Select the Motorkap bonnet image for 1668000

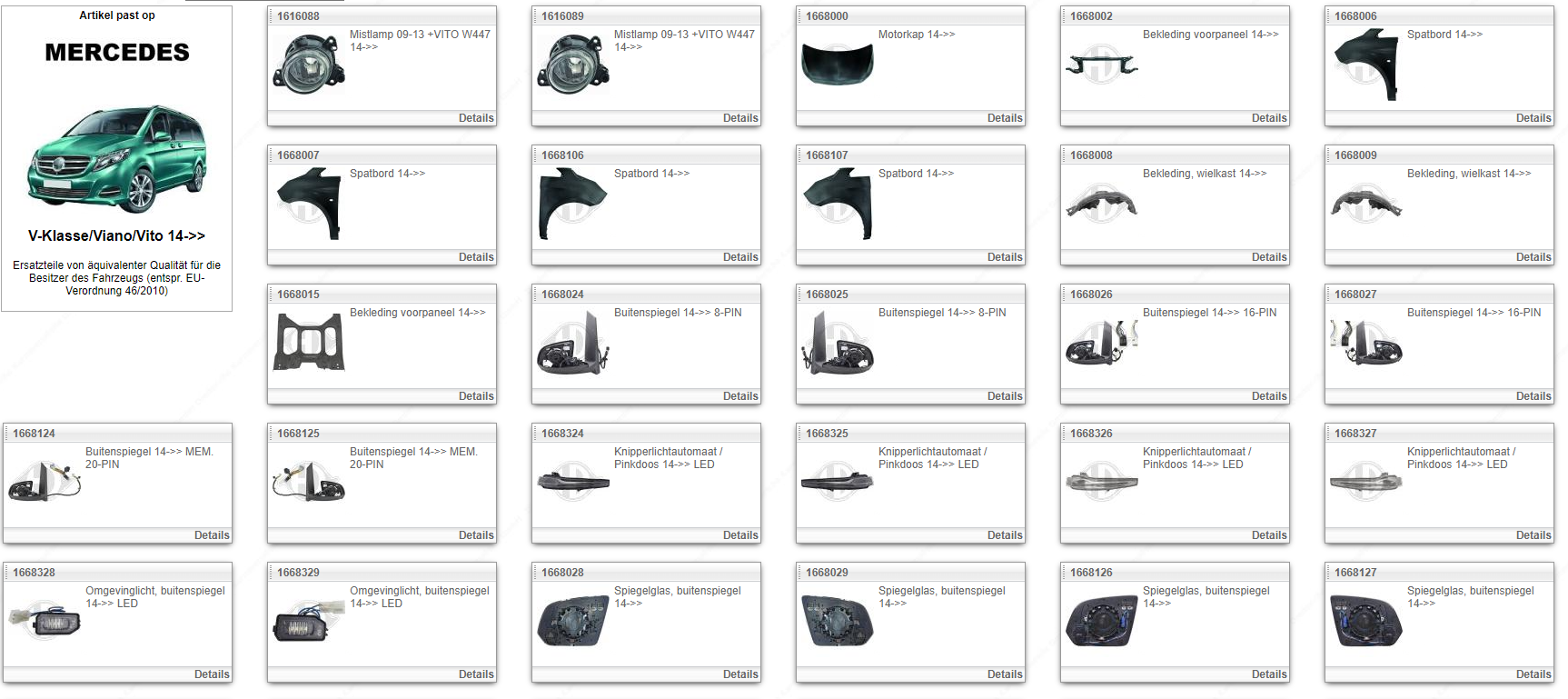[x=837, y=64]
